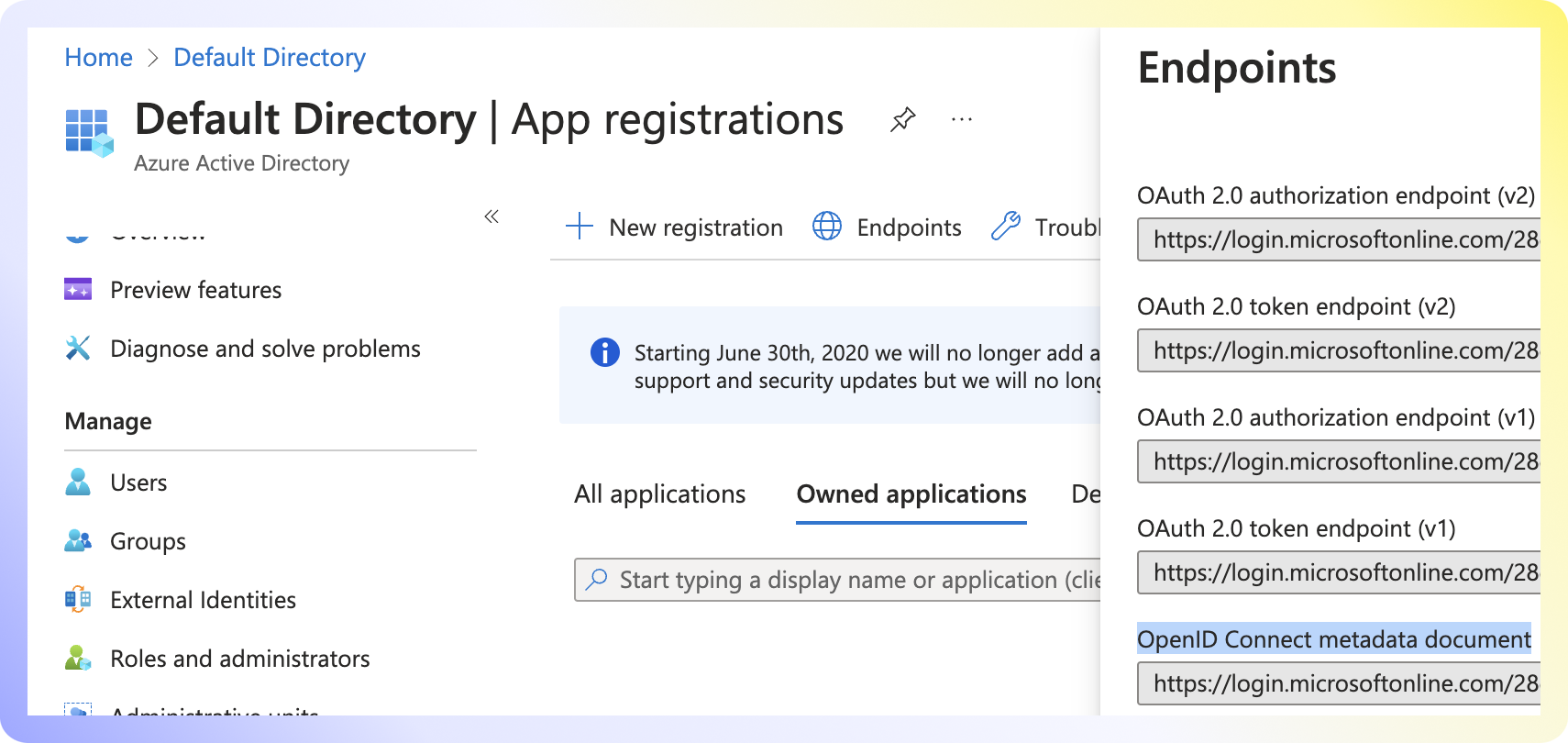Click the Azure Active Directory subtitle
The height and width of the screenshot is (743, 1568).
(x=241, y=162)
